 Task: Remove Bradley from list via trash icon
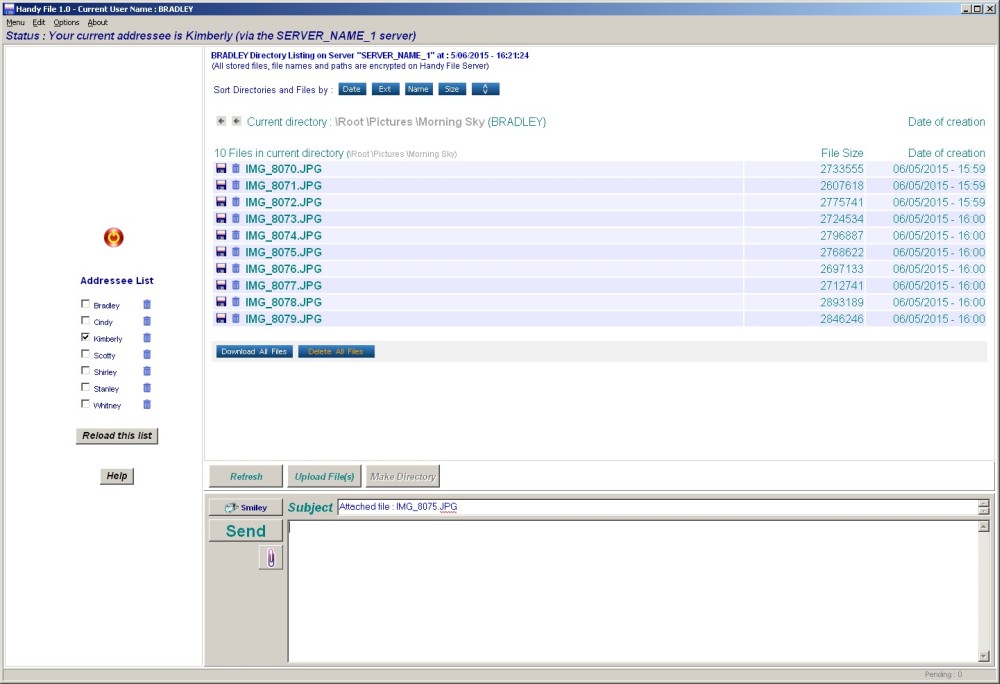click(x=147, y=305)
